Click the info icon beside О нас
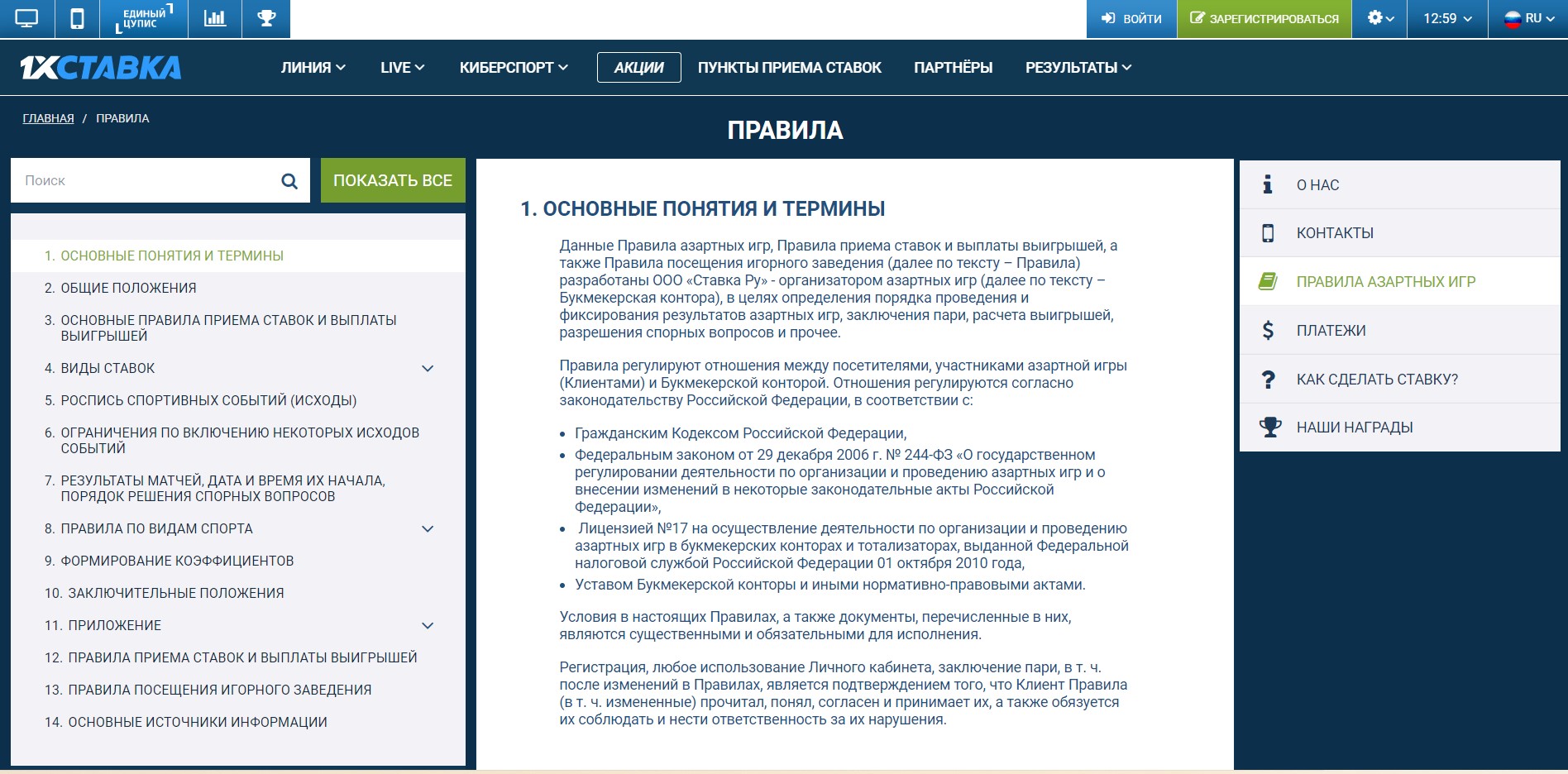This screenshot has height=774, width=1568. pyautogui.click(x=1268, y=184)
